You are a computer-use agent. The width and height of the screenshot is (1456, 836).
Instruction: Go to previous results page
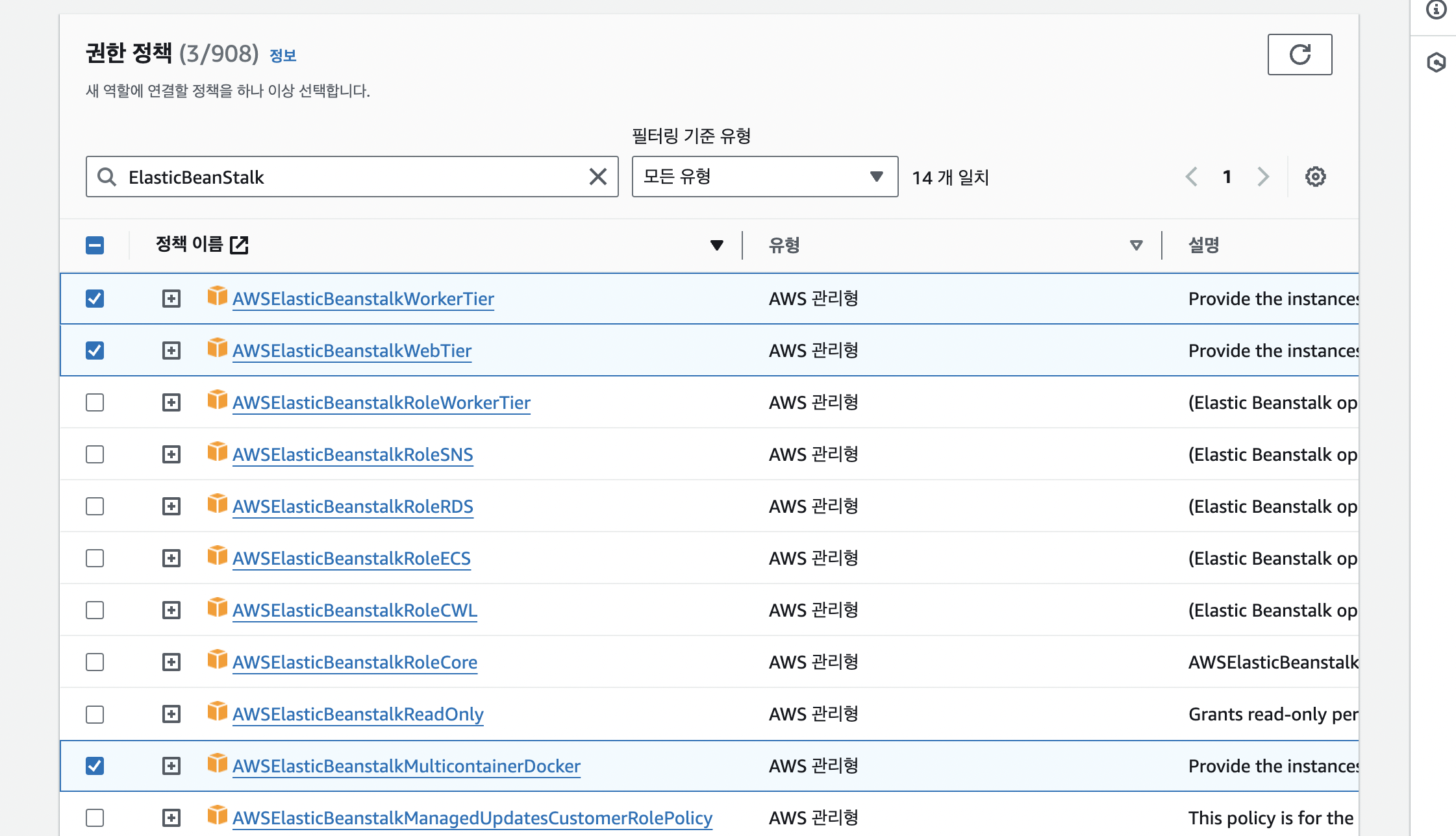coord(1192,177)
